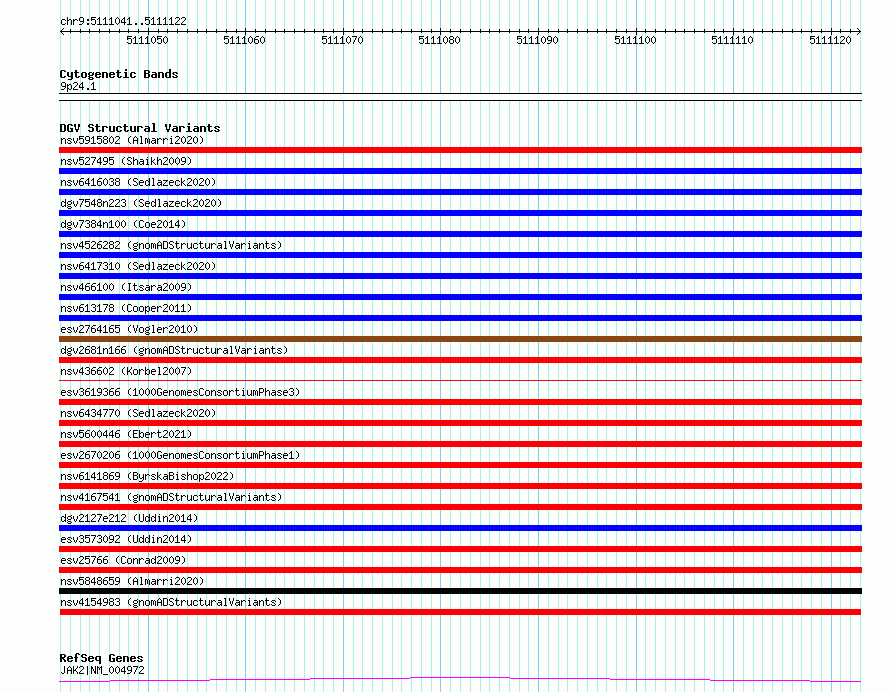Screen dimensions: 890x692
Task: Click the blue bar under nsv613178
Action: pos(460,318)
